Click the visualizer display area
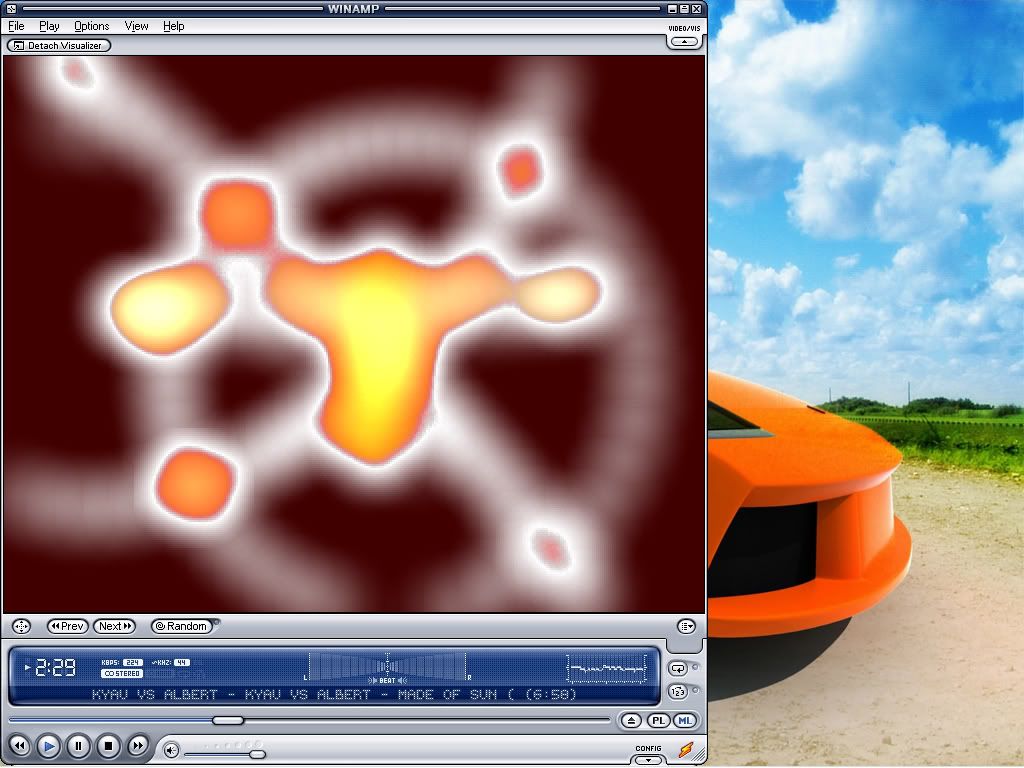The width and height of the screenshot is (1024, 768). [x=354, y=334]
